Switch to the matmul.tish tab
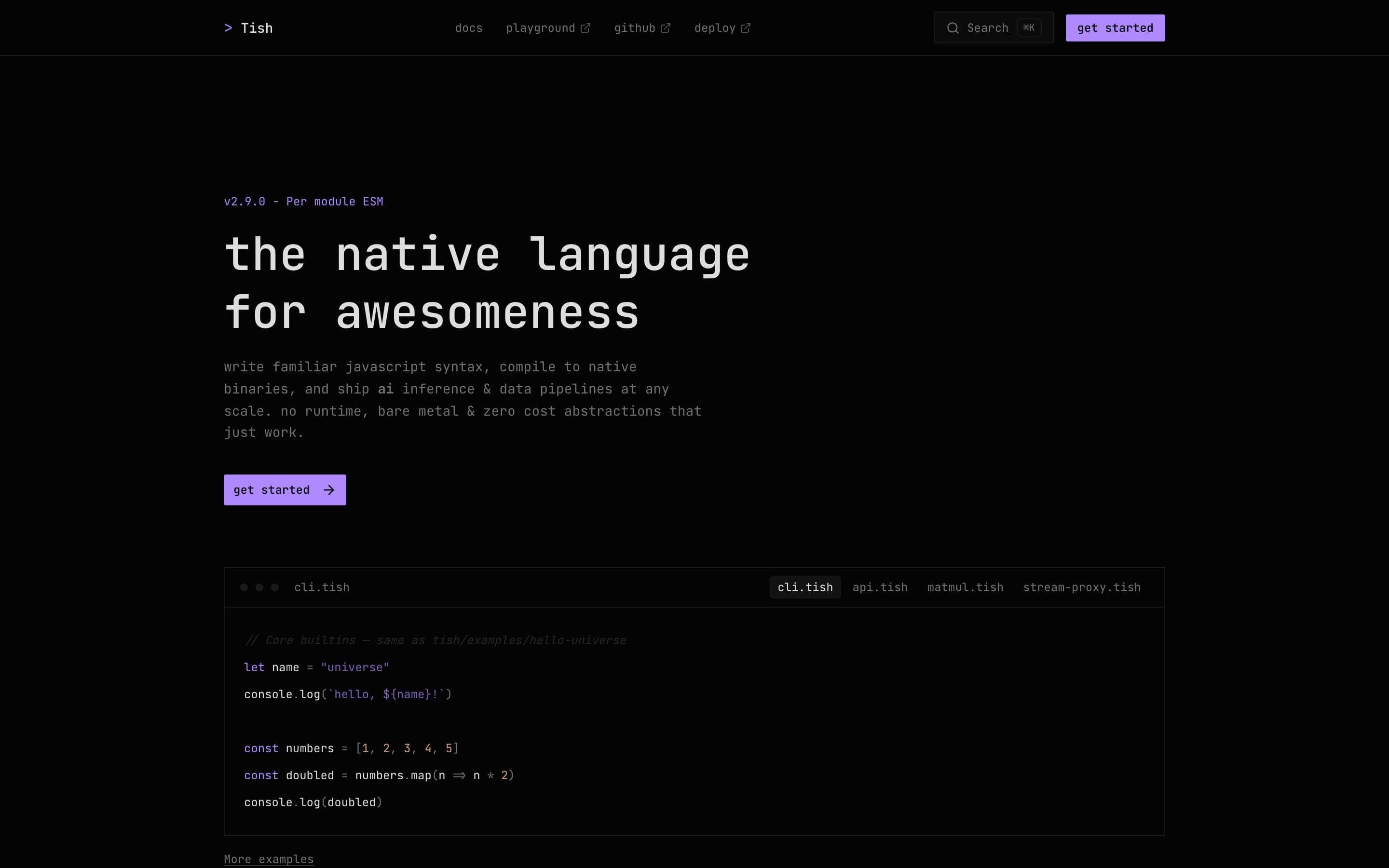 (x=966, y=587)
